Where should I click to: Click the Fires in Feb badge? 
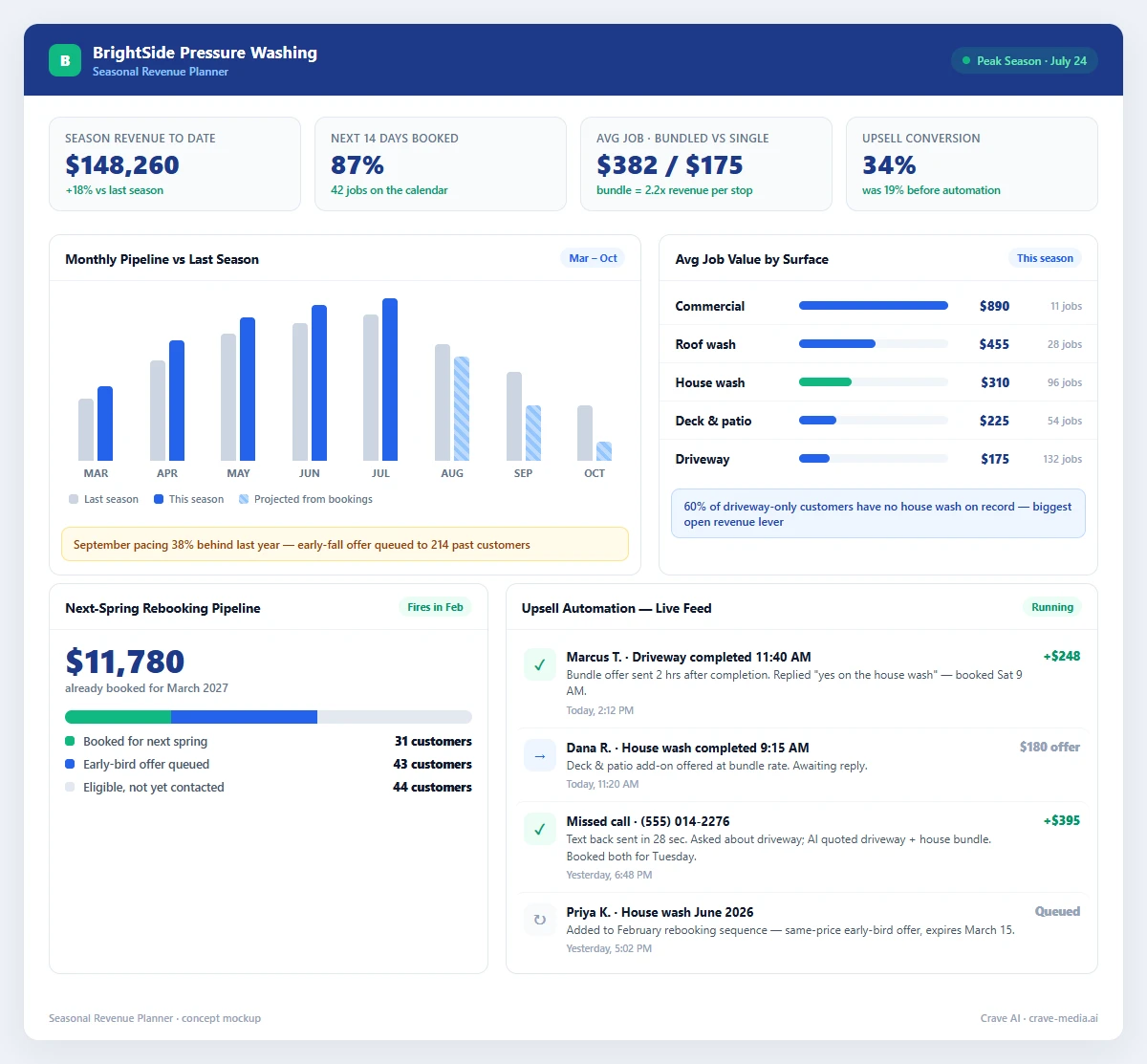(x=435, y=607)
